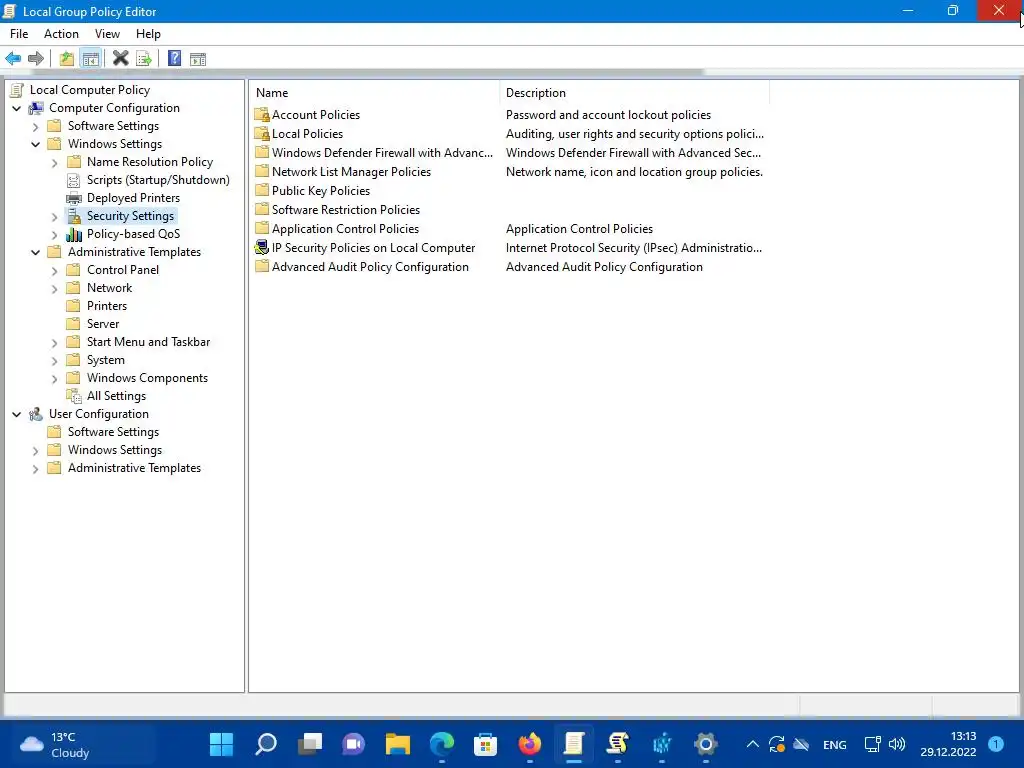Switch ENG input language indicator

[x=835, y=744]
